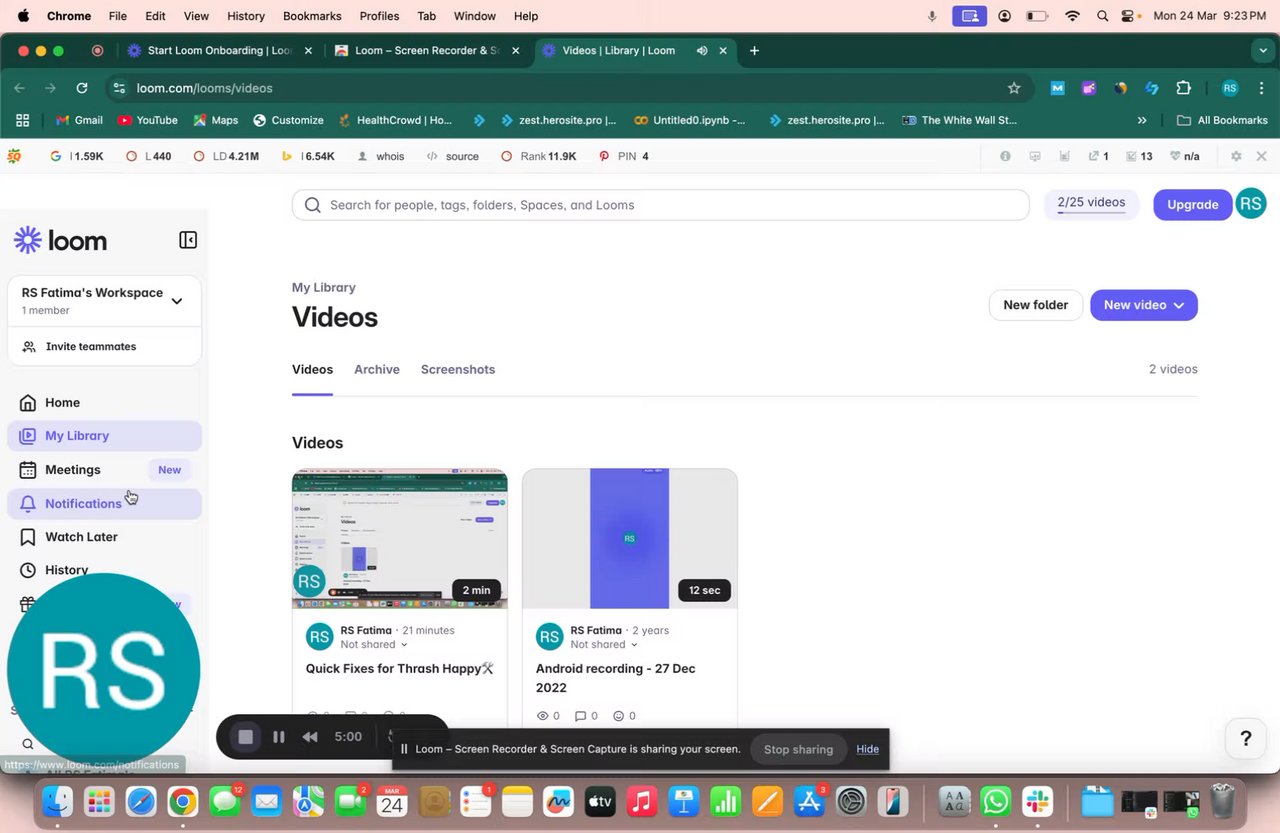The height and width of the screenshot is (833, 1280).
Task: Switch to Start Loom Onboarding tab
Action: pyautogui.click(x=218, y=50)
